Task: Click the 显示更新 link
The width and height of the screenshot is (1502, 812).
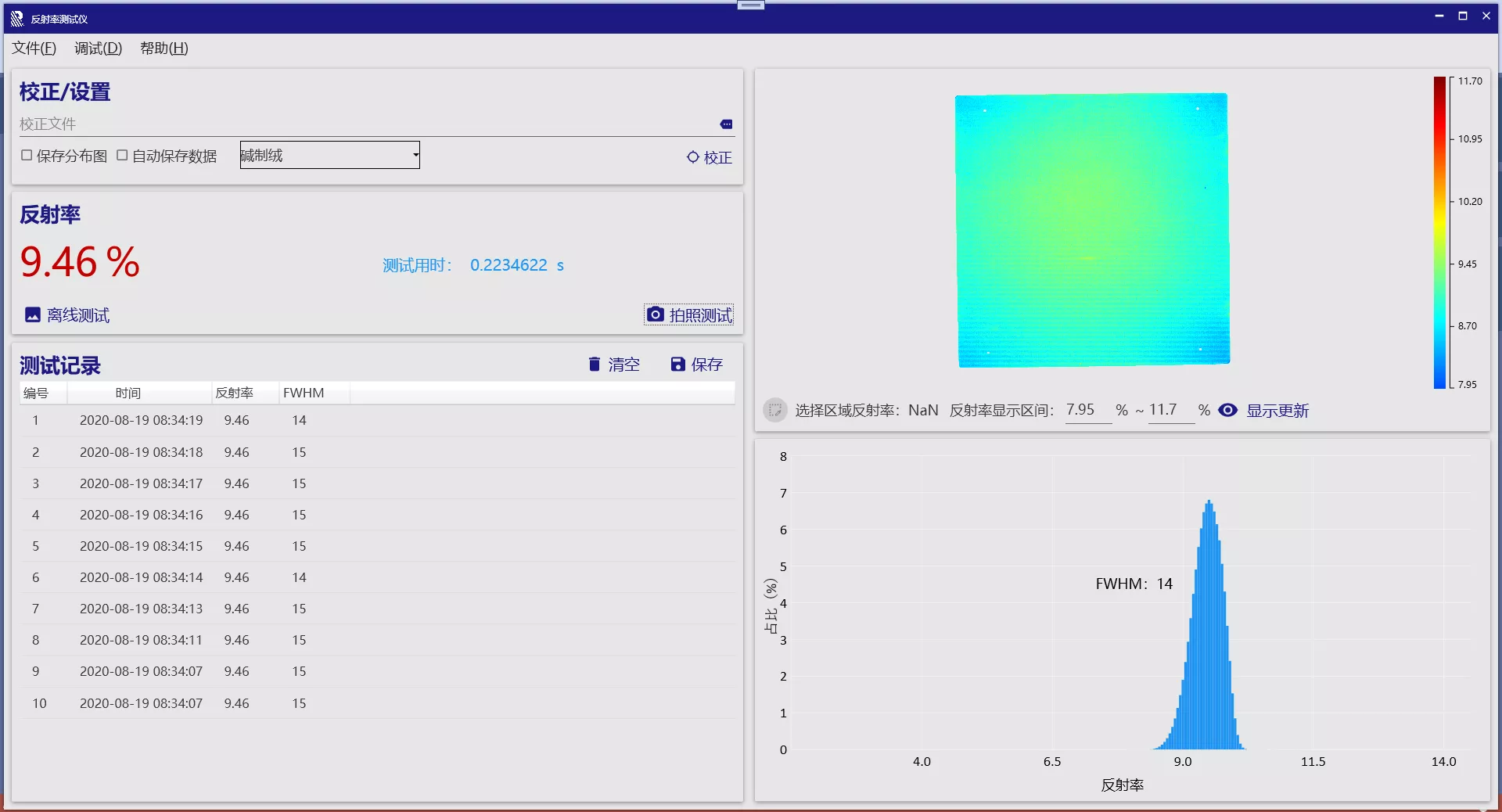Action: [x=1277, y=411]
